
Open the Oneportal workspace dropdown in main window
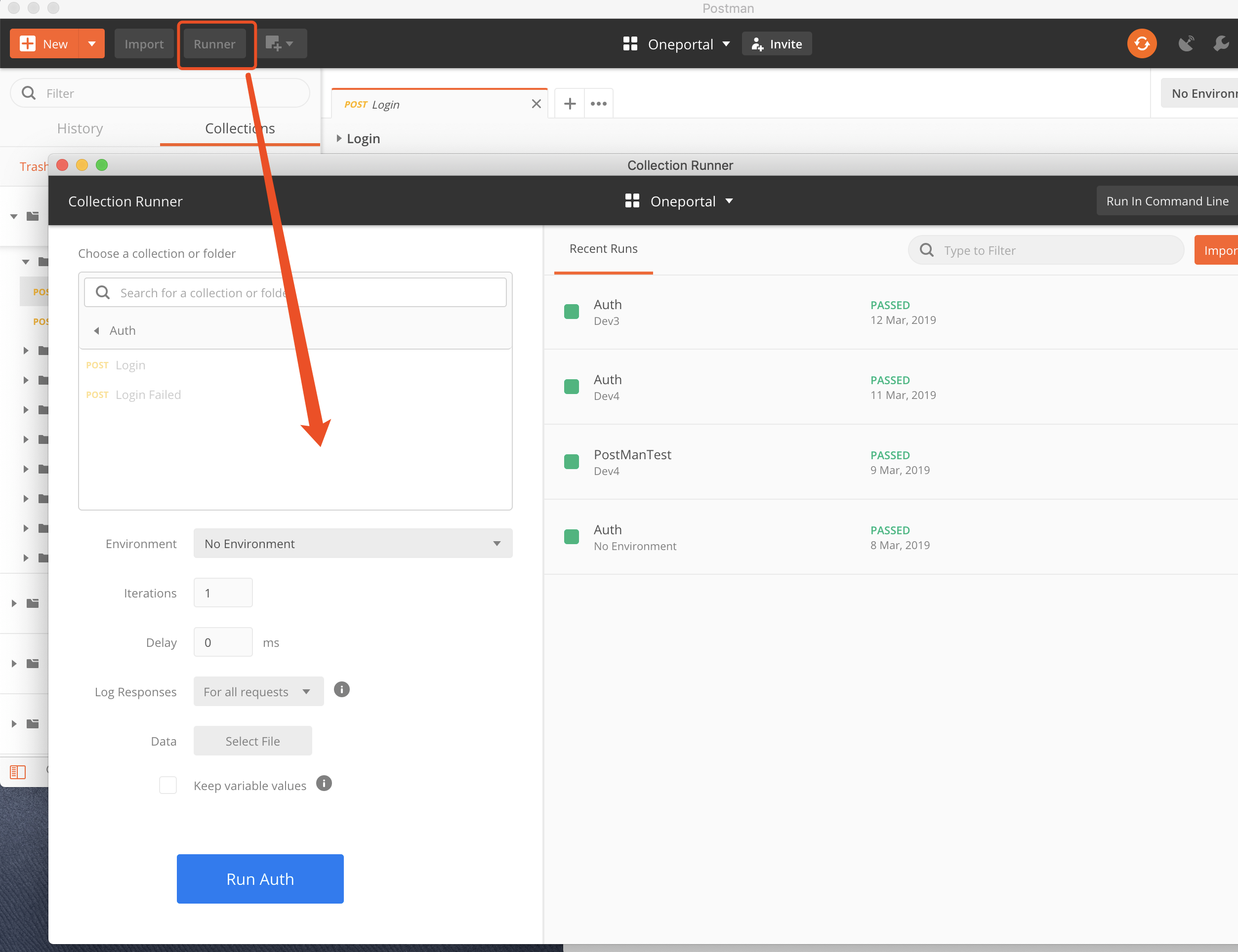(x=677, y=43)
